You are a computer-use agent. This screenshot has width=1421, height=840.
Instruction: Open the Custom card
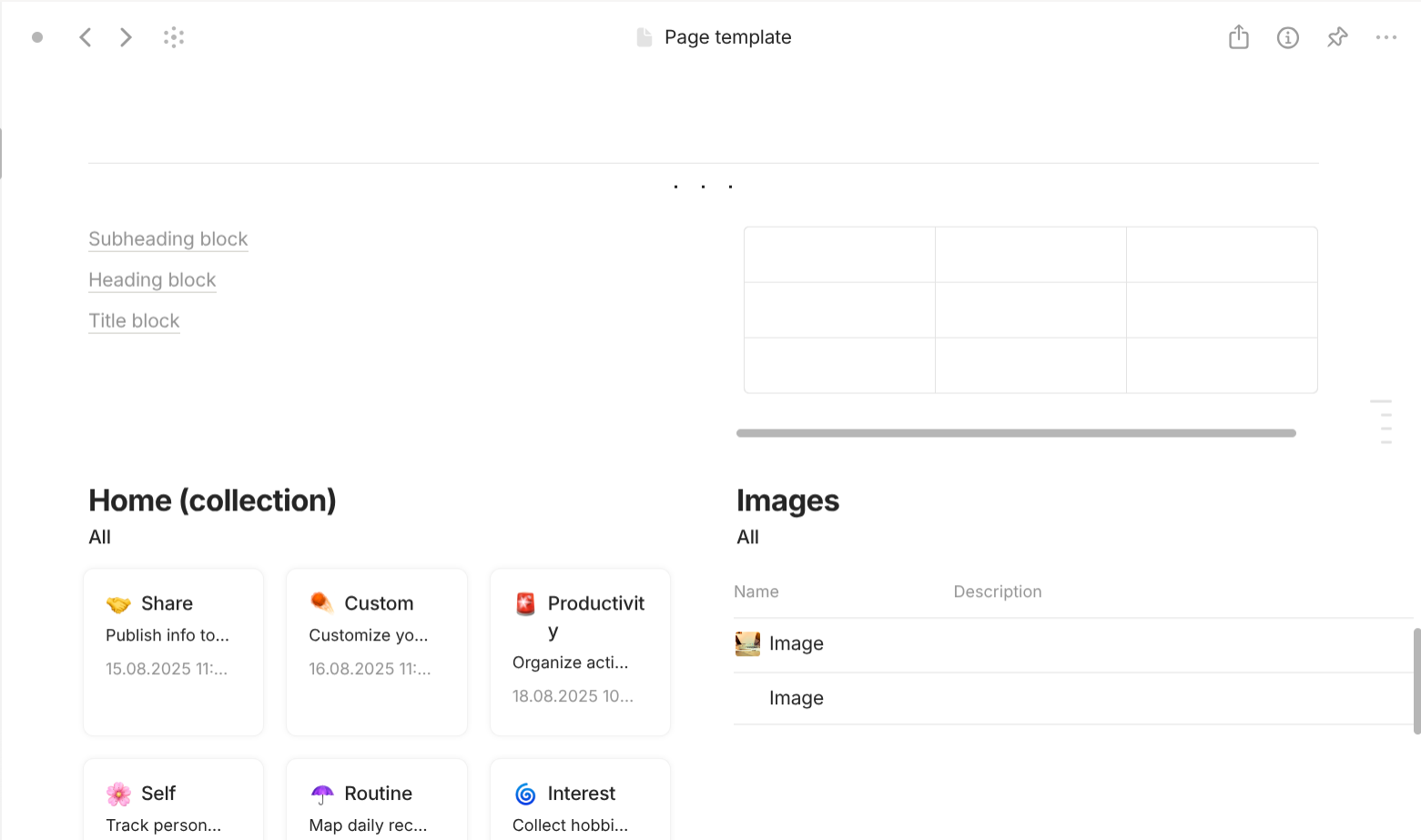click(x=376, y=652)
